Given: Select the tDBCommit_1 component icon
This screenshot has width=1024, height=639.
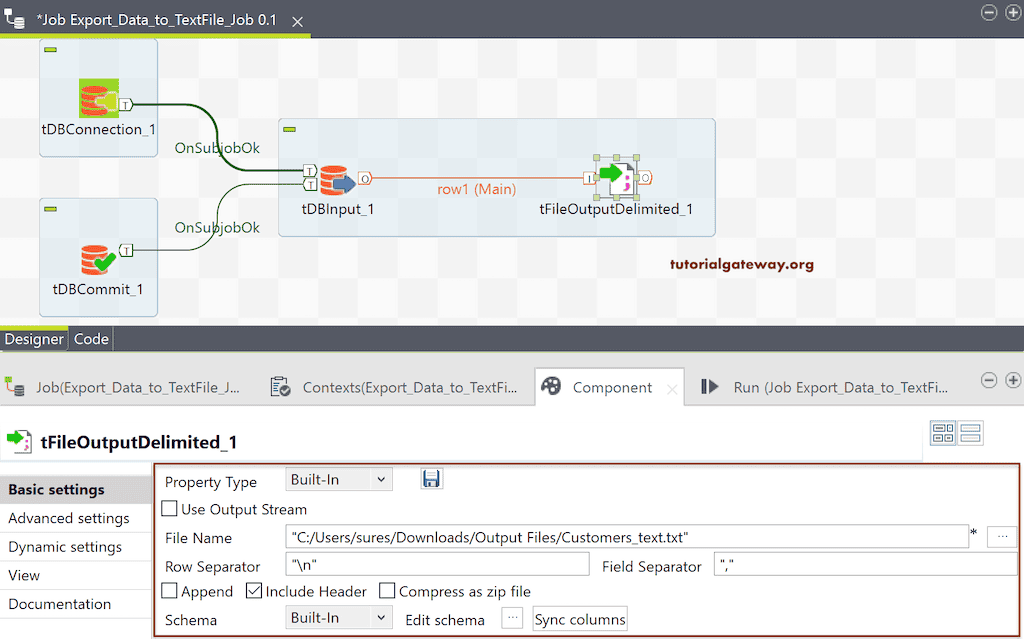Looking at the screenshot, I should pyautogui.click(x=98, y=259).
